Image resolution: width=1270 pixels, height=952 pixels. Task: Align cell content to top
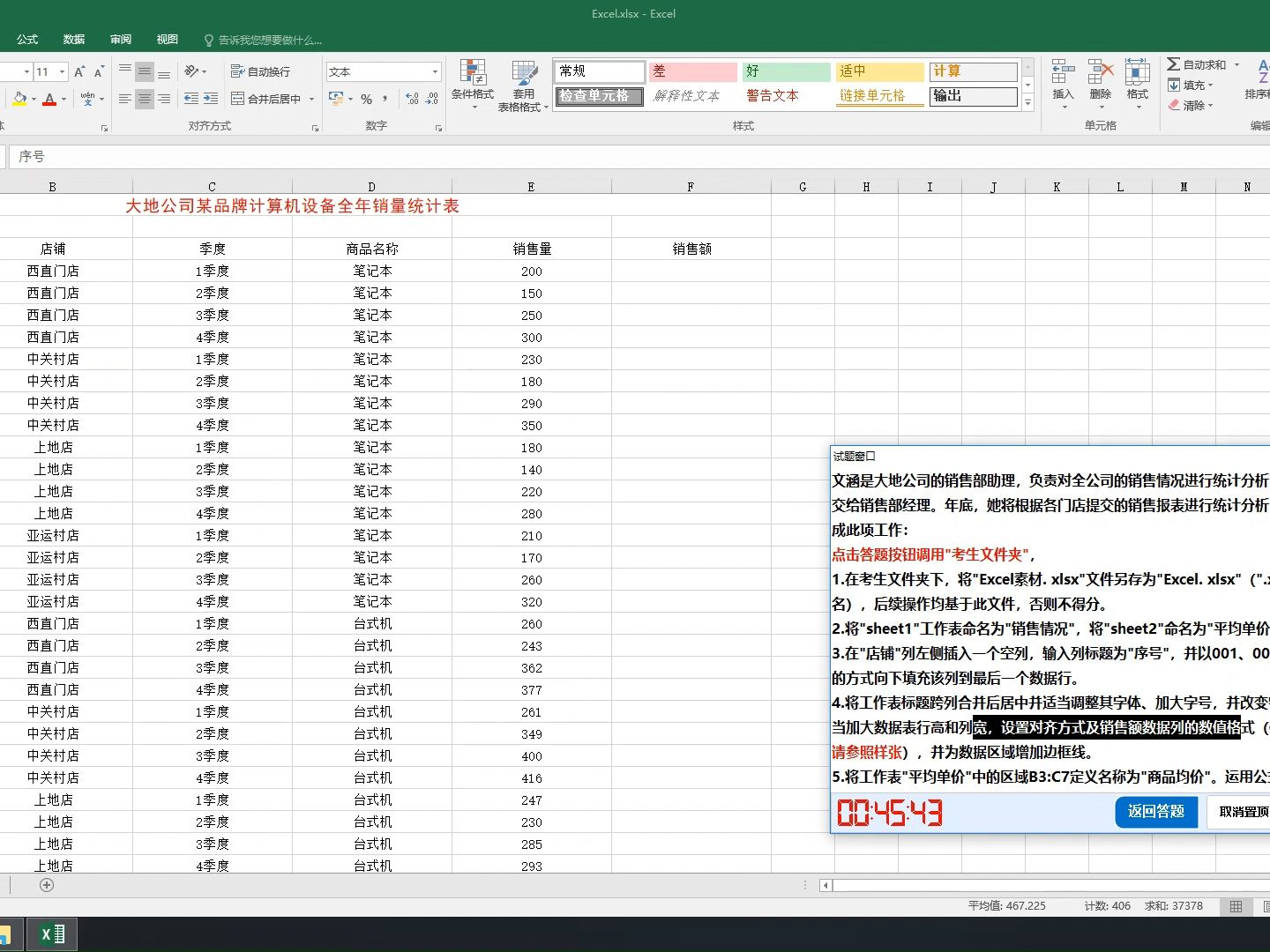[x=125, y=71]
